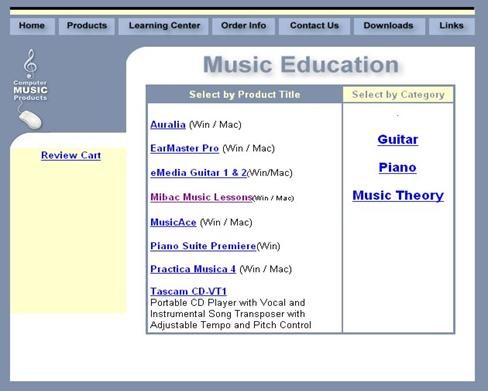Viewport: 488px width, 391px height.
Task: Browse the Music Theory category
Action: [x=398, y=195]
